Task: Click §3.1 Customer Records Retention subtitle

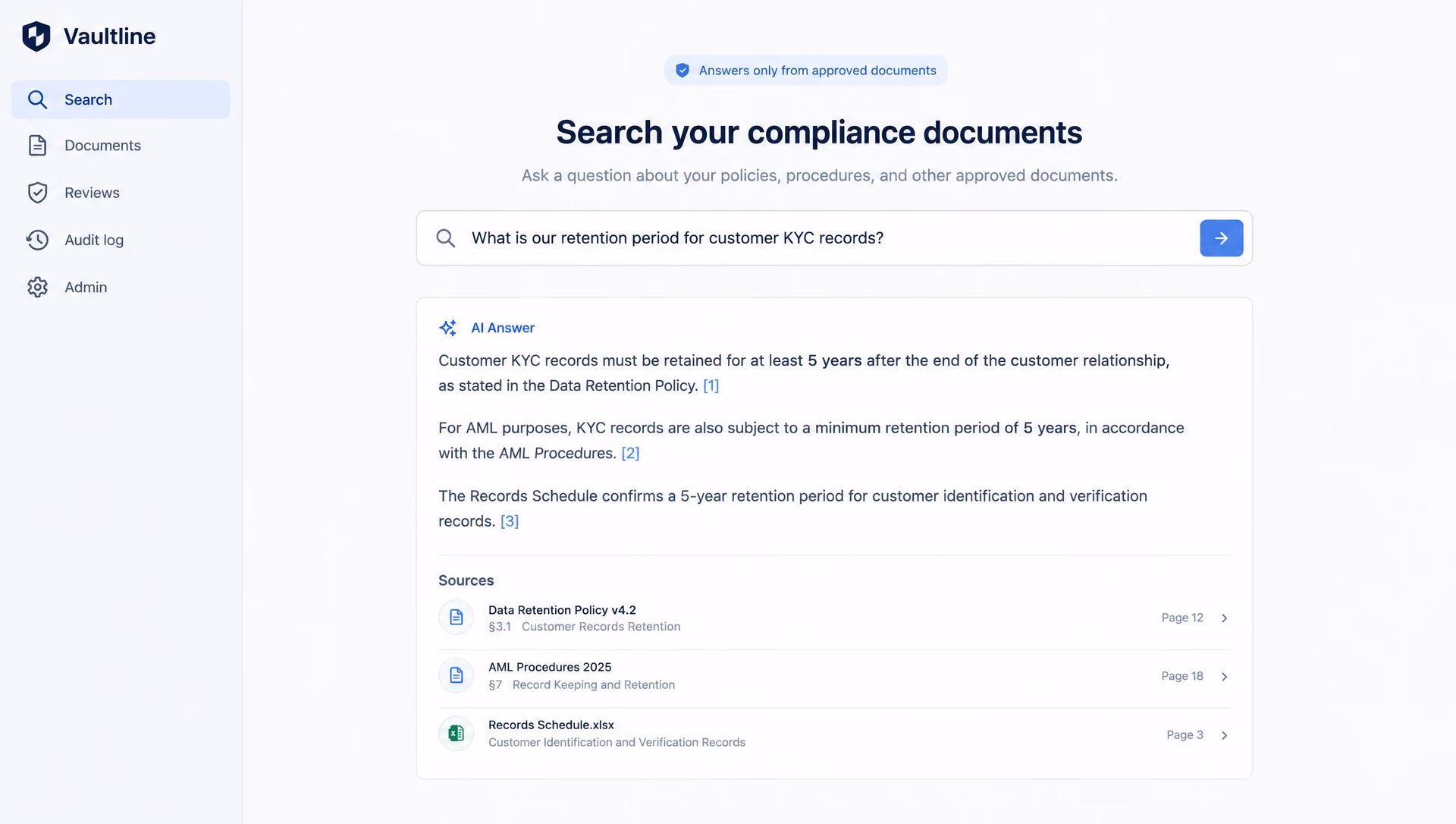Action: [x=585, y=627]
